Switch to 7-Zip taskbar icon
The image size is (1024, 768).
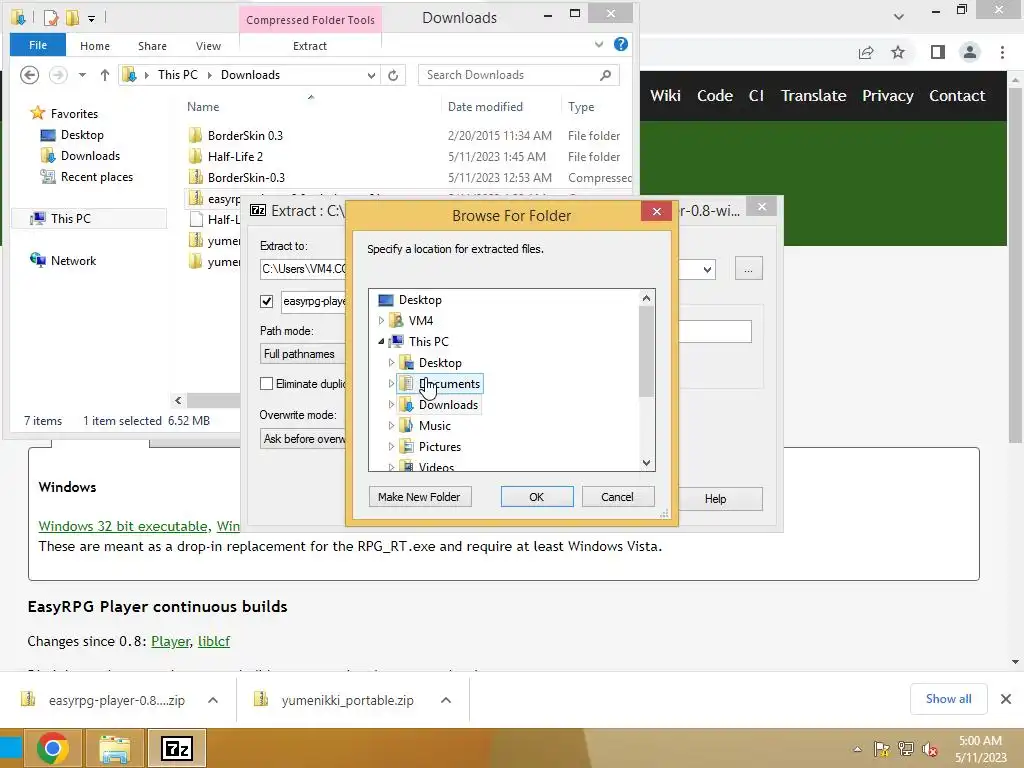pyautogui.click(x=177, y=748)
